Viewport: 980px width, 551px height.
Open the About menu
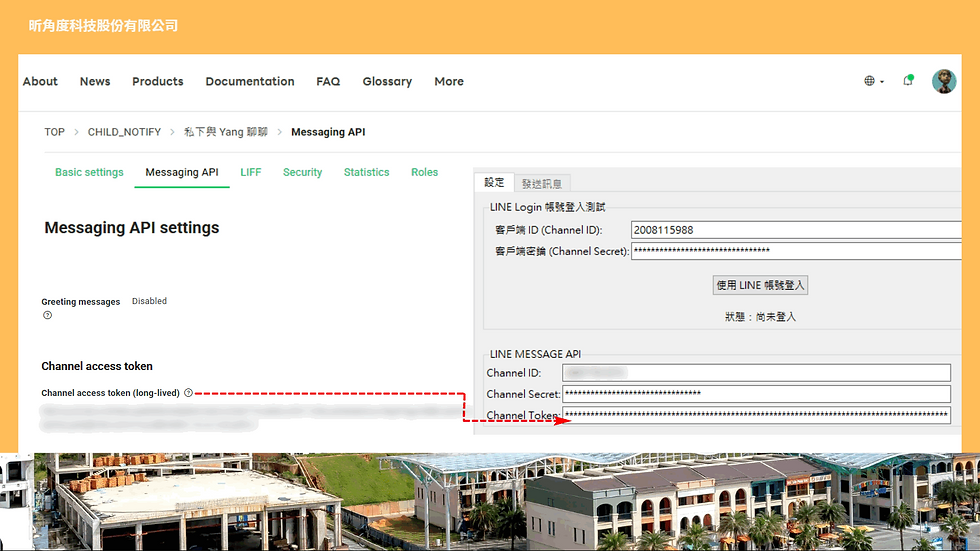(40, 81)
